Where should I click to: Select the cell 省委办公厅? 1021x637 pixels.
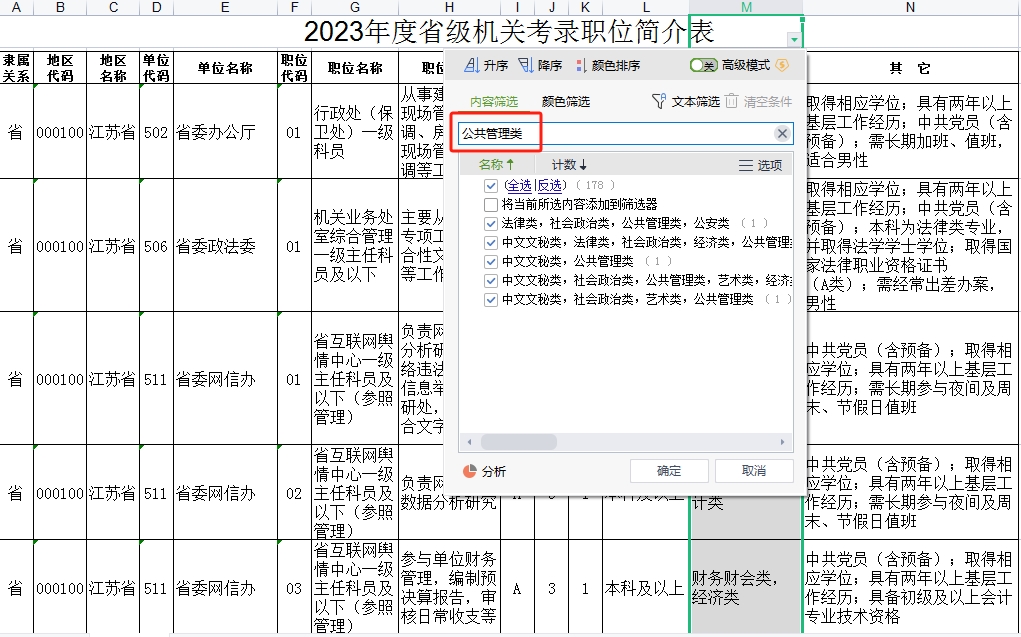pos(225,132)
